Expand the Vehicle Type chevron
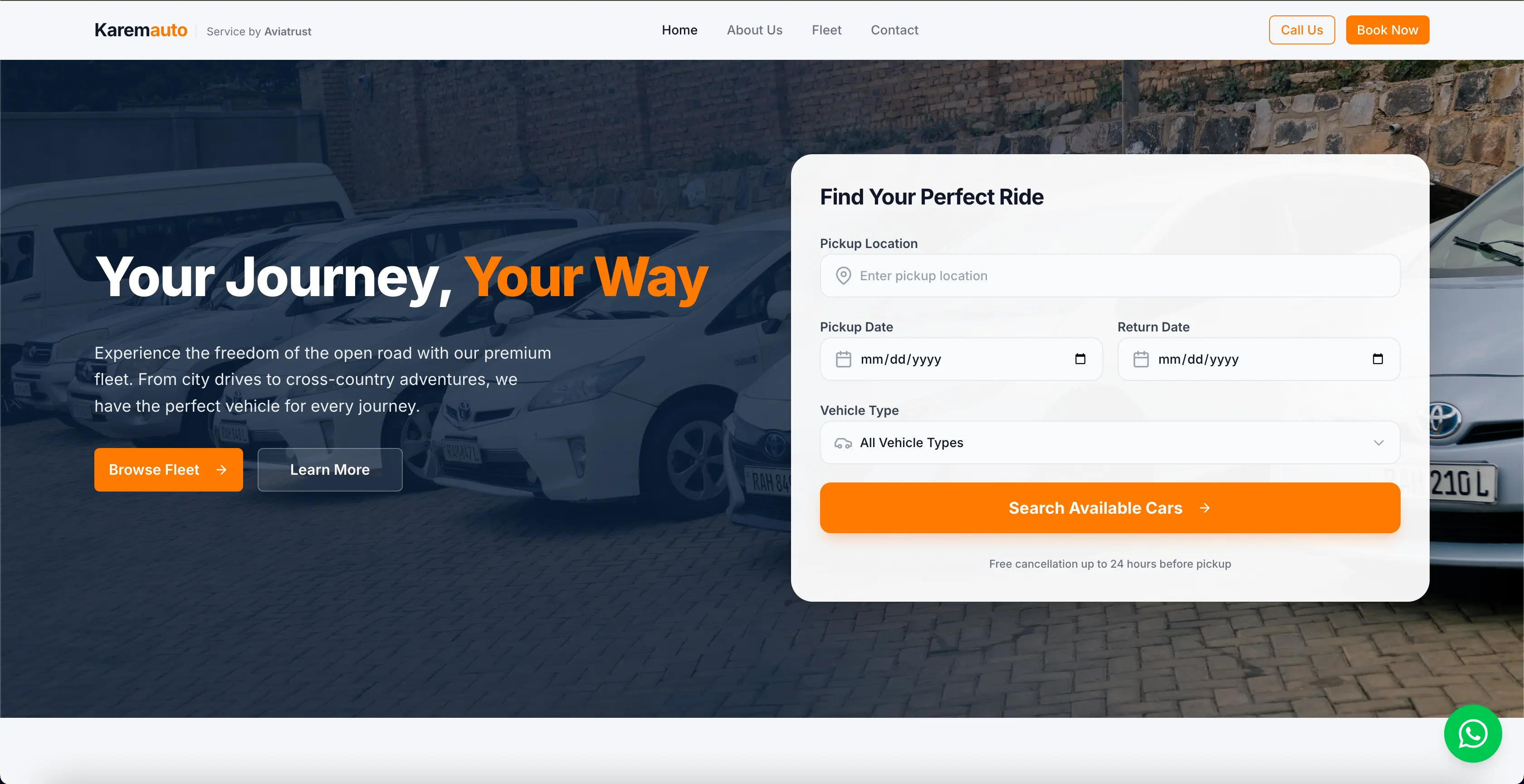Image resolution: width=1524 pixels, height=784 pixels. [1378, 443]
